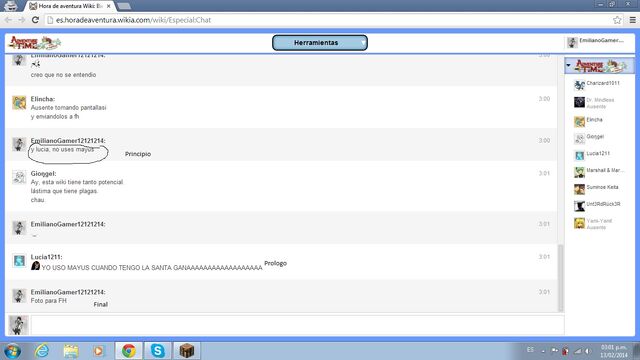
Task: Click Charizard1011's avatar icon
Action: (579, 85)
